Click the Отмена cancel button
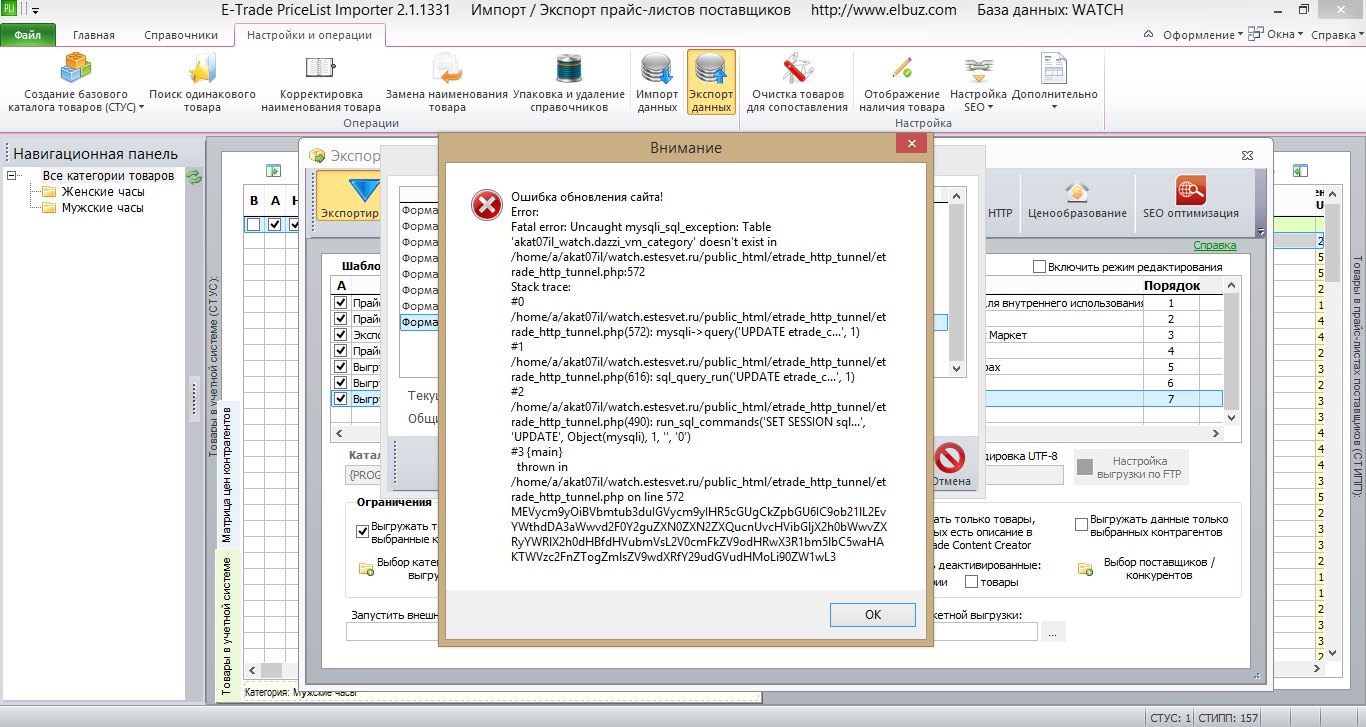This screenshot has height=727, width=1366. pos(950,466)
